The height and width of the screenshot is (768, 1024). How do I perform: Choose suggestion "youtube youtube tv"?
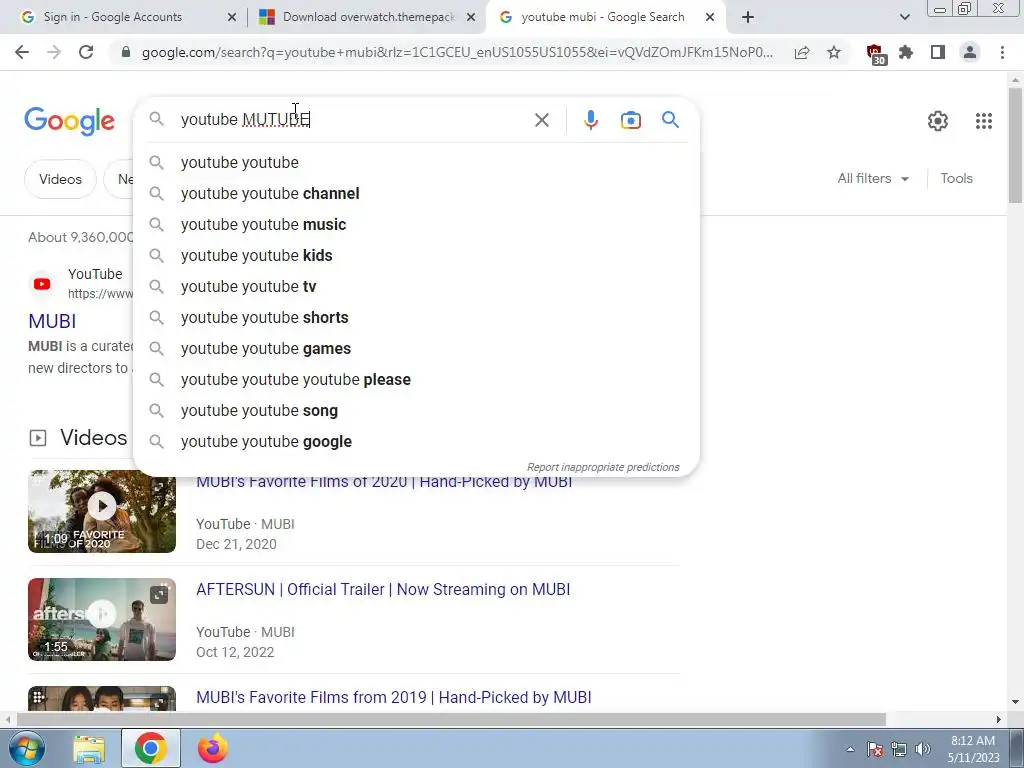click(x=416, y=287)
